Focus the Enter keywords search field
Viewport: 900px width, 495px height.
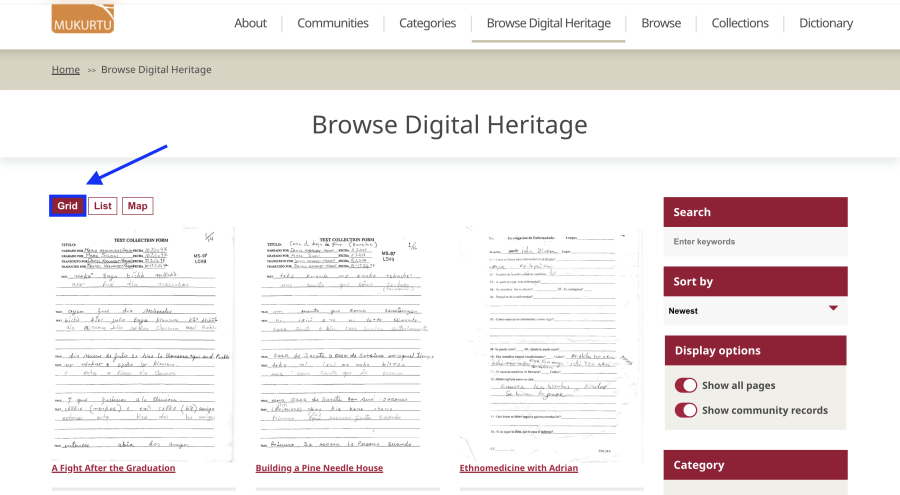[x=755, y=242]
